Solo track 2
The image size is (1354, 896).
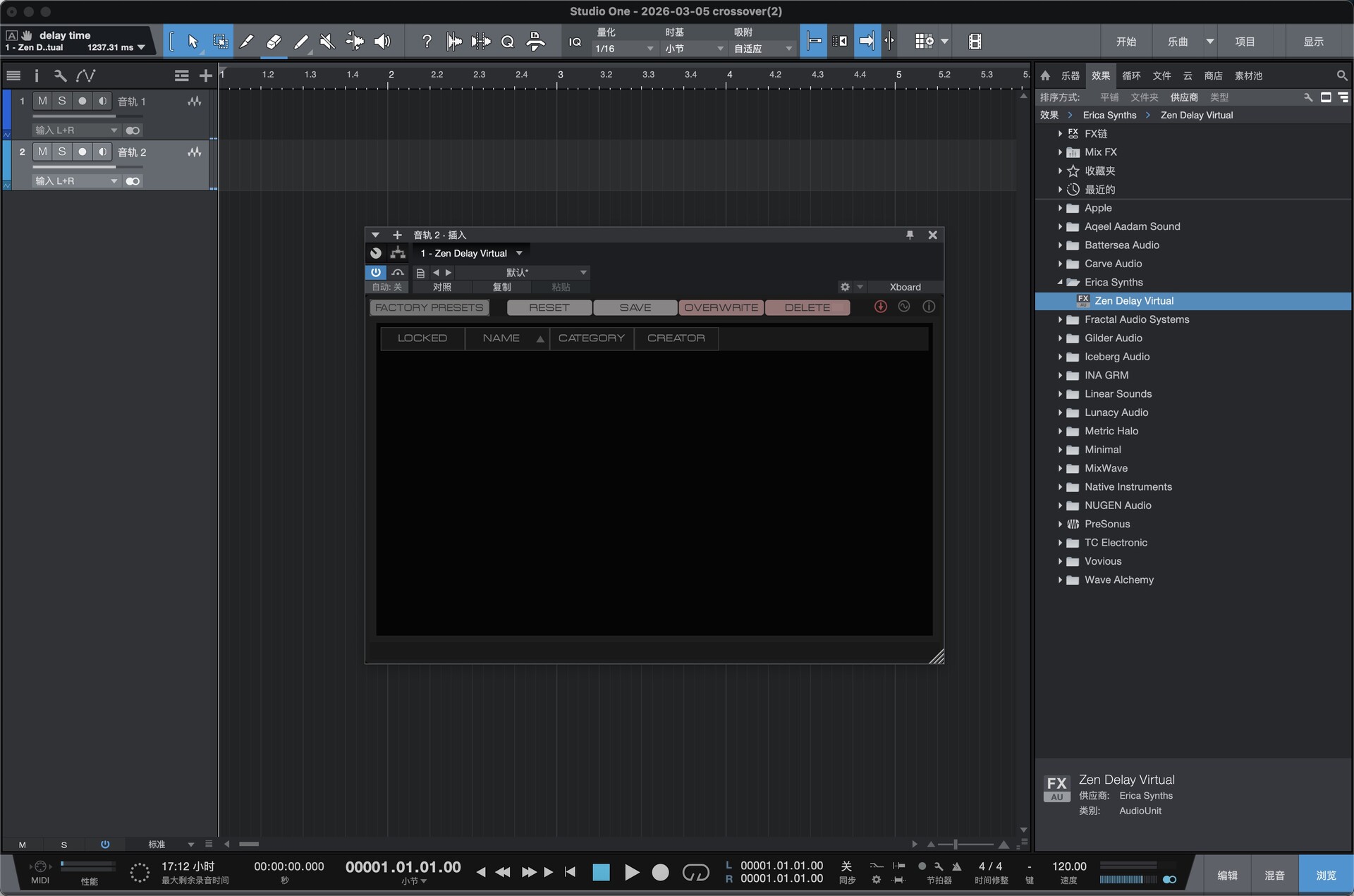click(x=62, y=152)
